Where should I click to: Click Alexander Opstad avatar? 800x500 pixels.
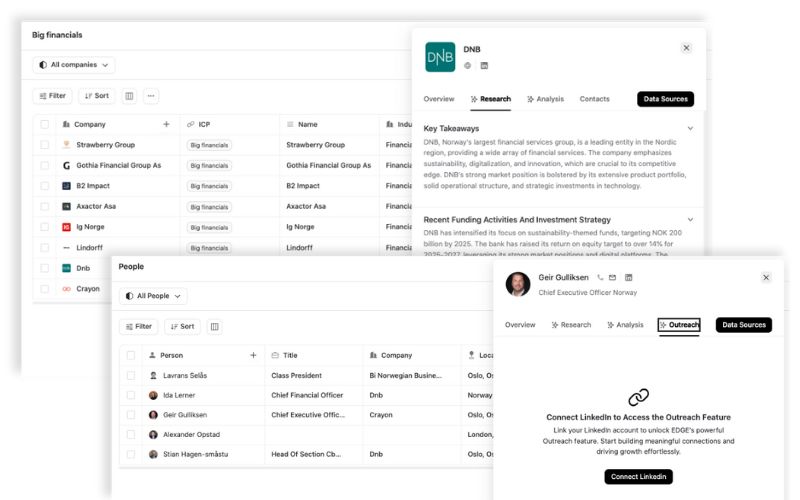click(x=153, y=435)
